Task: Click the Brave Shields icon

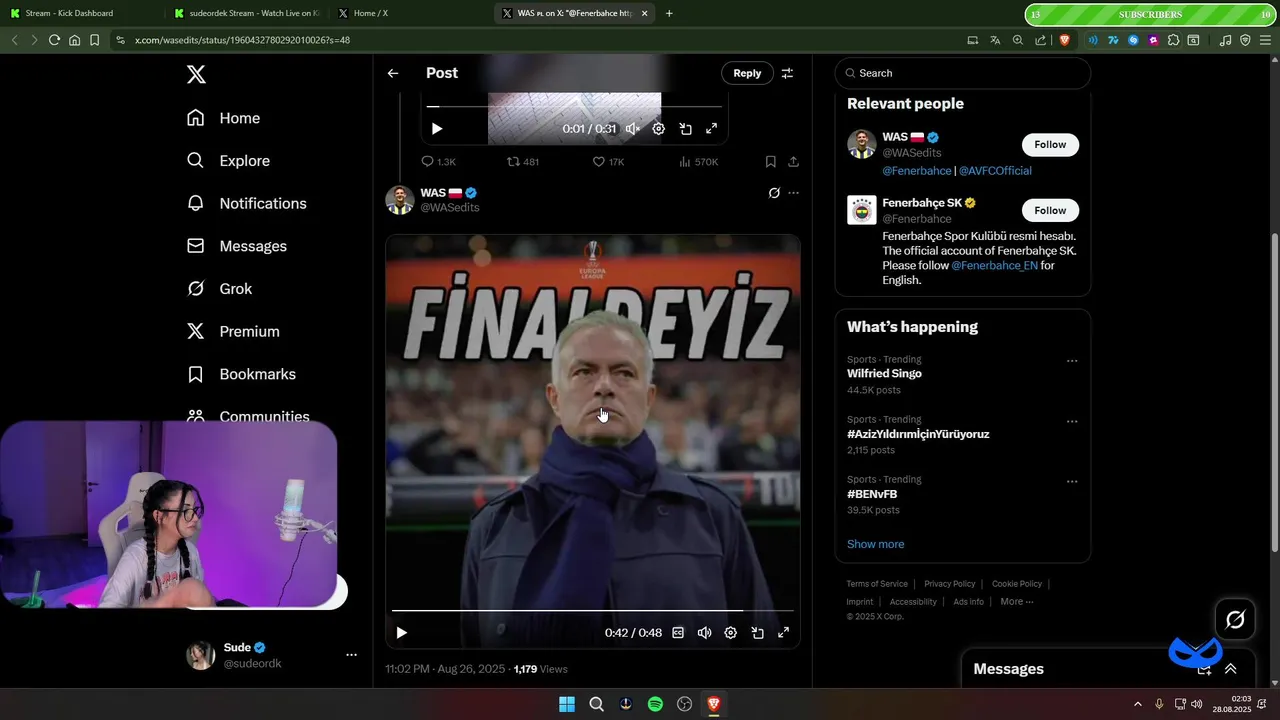Action: tap(1064, 40)
